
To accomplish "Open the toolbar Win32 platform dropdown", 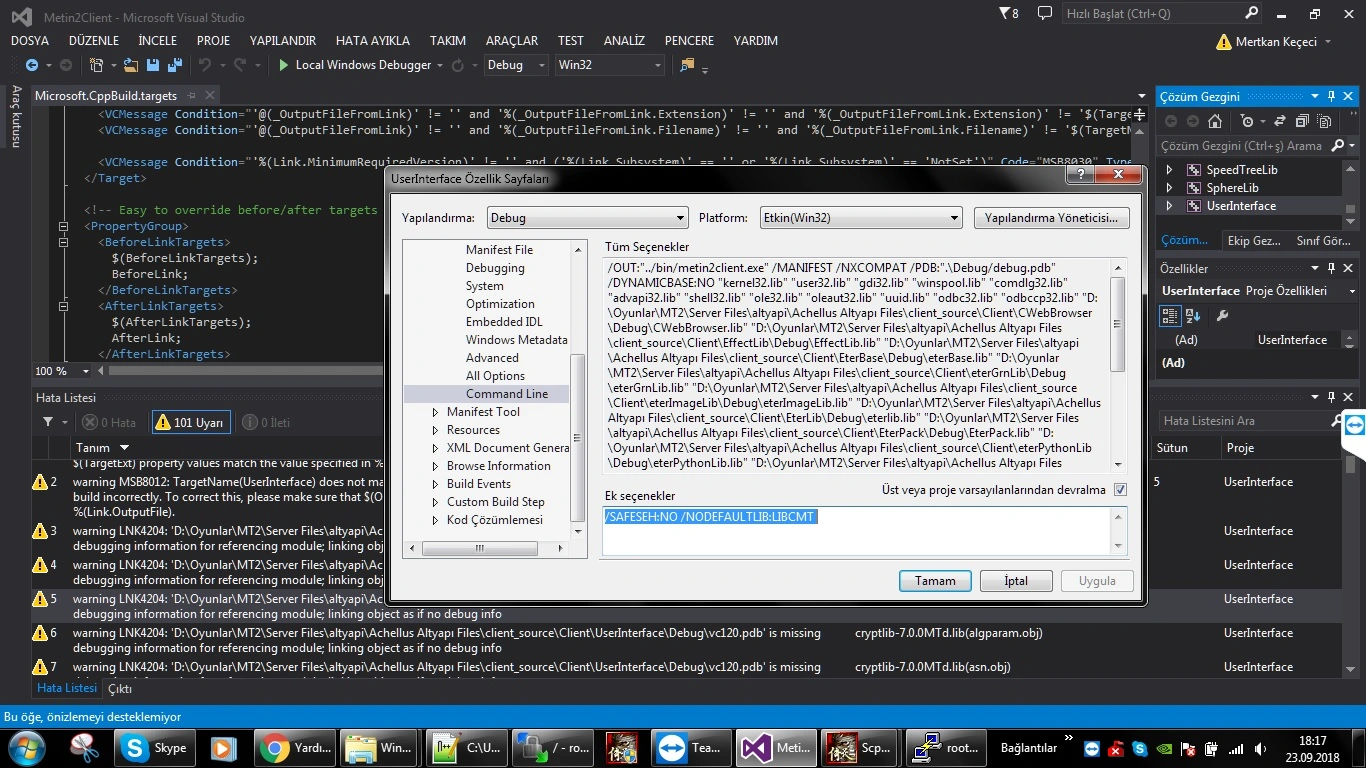I will click(x=610, y=65).
